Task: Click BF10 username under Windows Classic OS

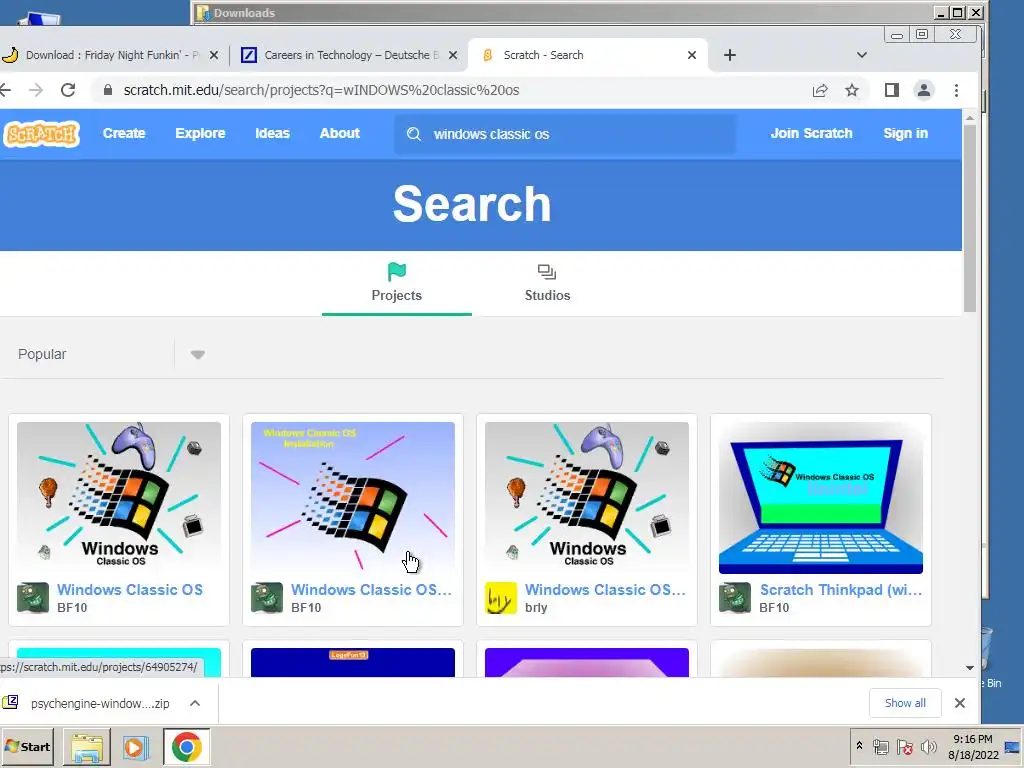Action: (72, 607)
